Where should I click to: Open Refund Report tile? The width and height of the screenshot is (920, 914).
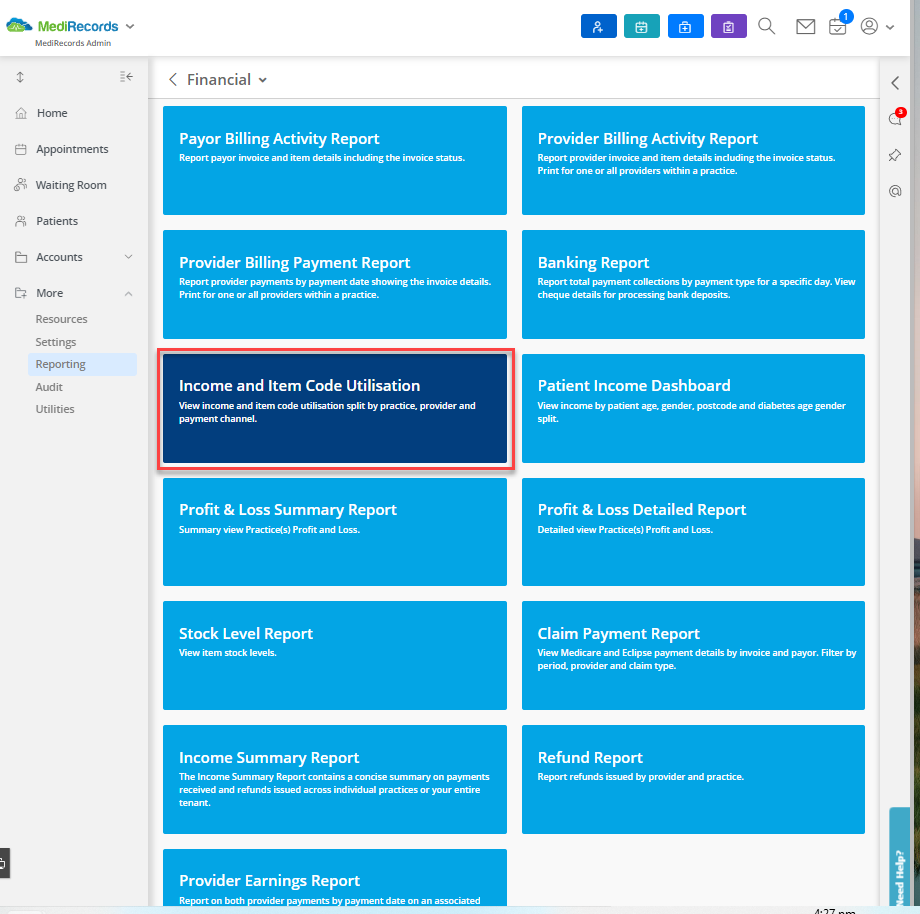(693, 780)
